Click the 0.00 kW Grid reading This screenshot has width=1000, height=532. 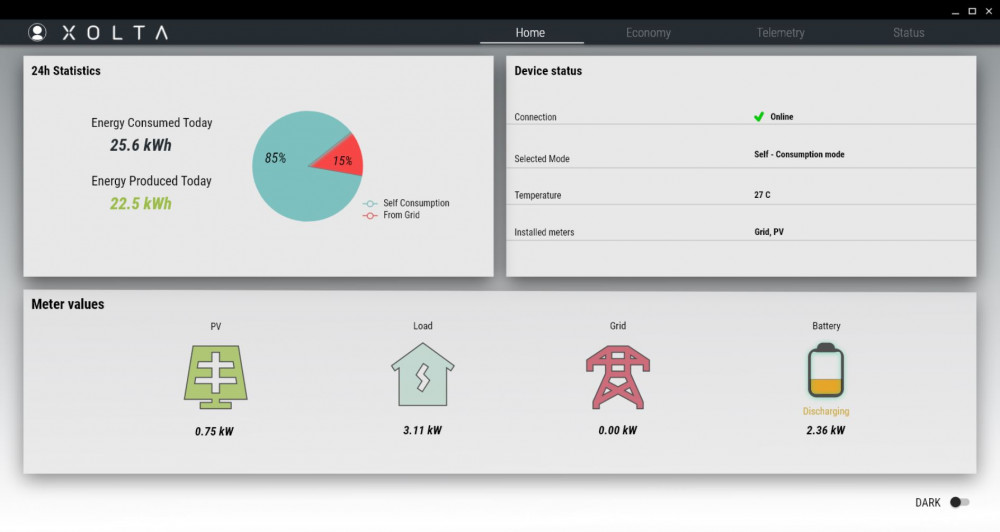click(617, 431)
